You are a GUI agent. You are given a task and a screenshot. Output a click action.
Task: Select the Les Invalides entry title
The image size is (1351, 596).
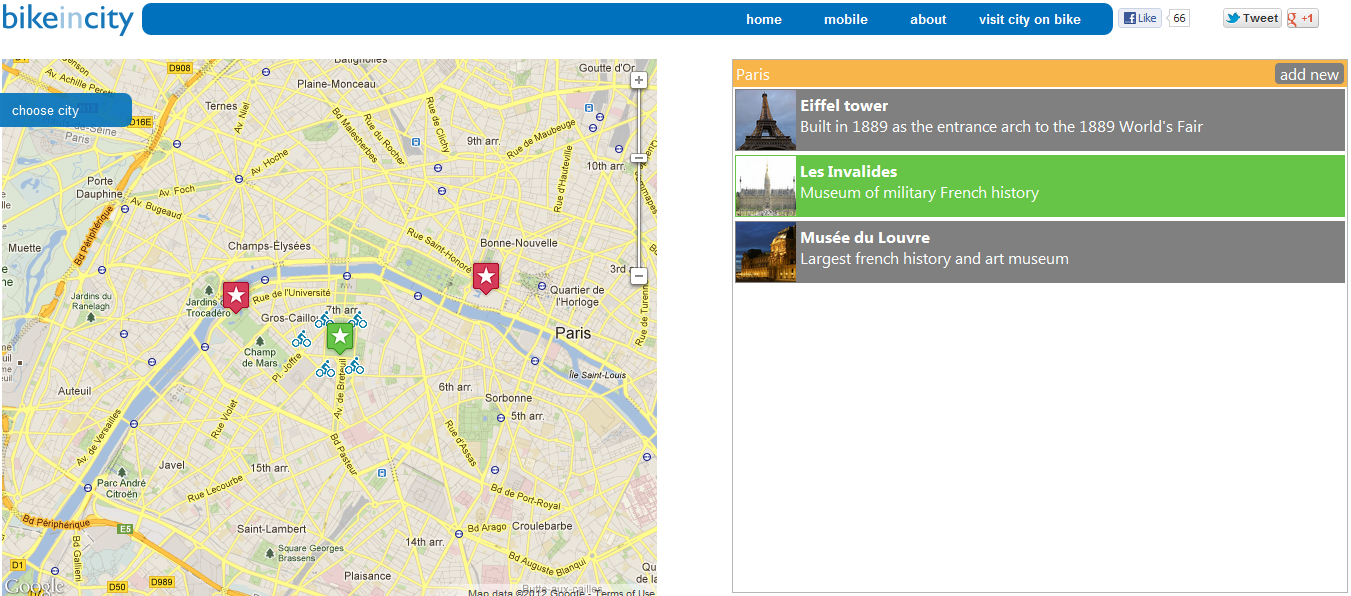(849, 171)
